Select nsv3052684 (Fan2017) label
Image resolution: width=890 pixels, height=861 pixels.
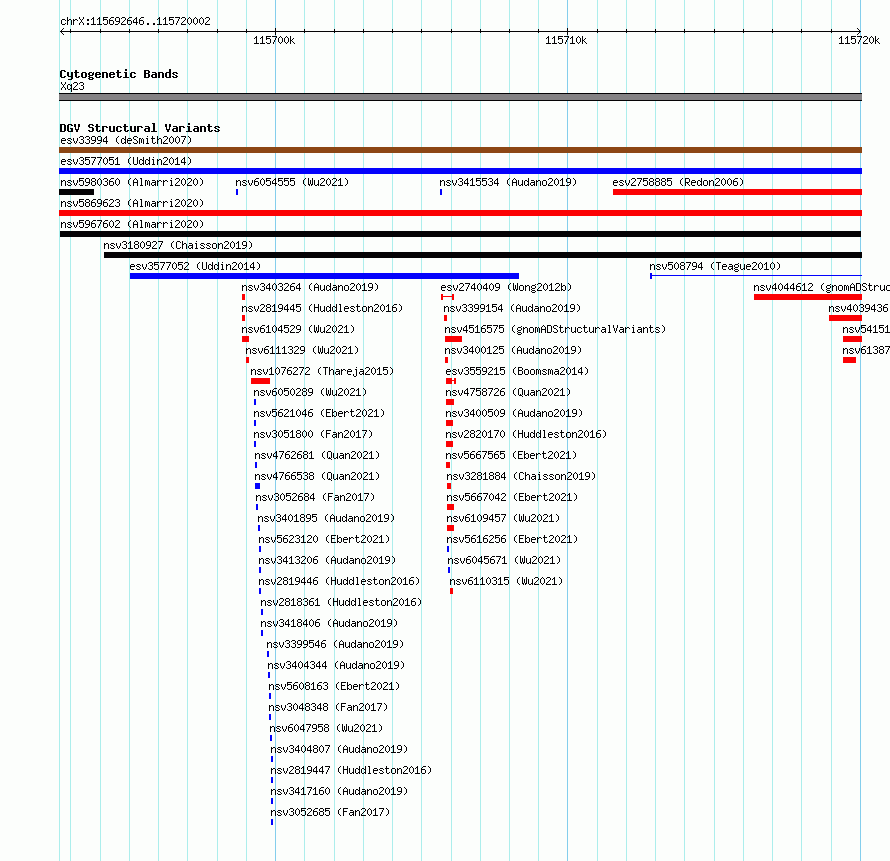315,497
